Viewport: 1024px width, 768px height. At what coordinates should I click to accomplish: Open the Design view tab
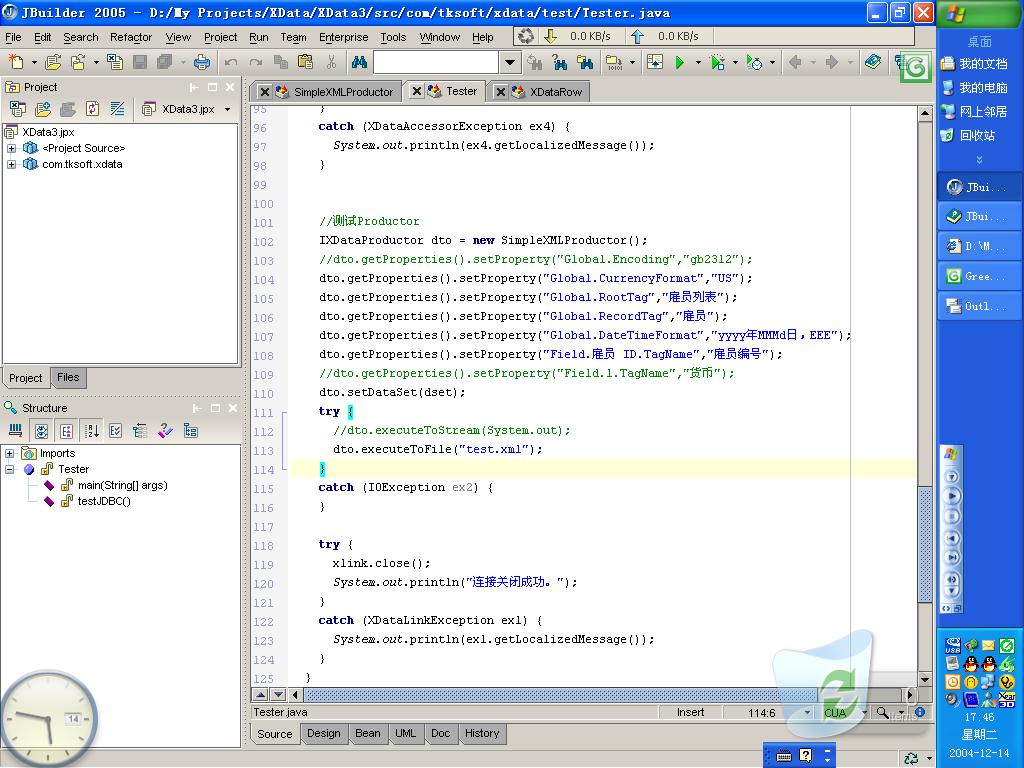point(324,733)
